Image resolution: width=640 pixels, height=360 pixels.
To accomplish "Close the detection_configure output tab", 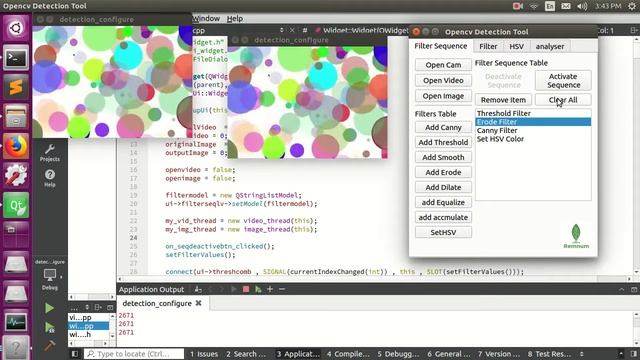I will click(x=198, y=303).
